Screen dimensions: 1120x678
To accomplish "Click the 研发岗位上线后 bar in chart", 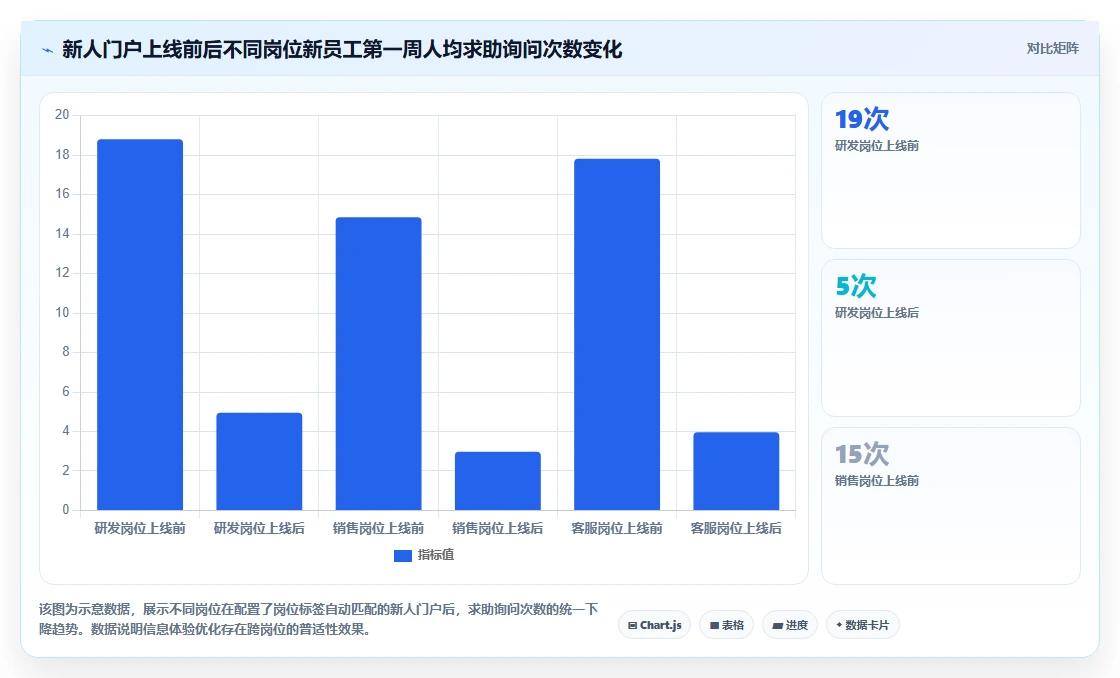I will [259, 462].
